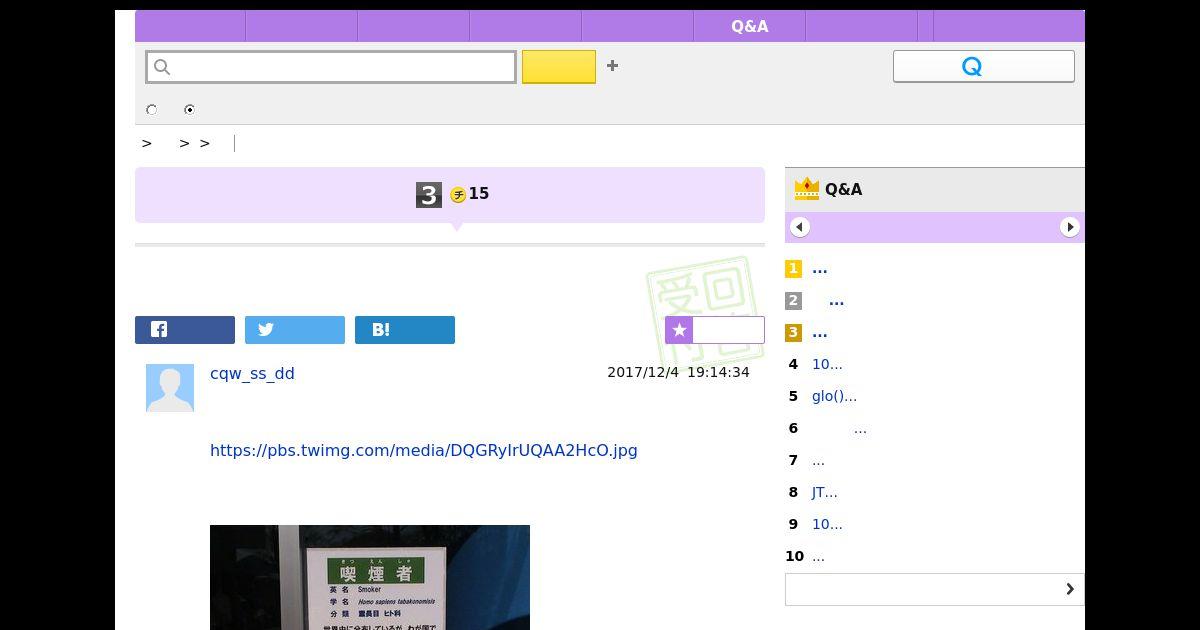The height and width of the screenshot is (630, 1200).
Task: Click the see-more chevron box below the ranking
Action: pyautogui.click(x=935, y=589)
